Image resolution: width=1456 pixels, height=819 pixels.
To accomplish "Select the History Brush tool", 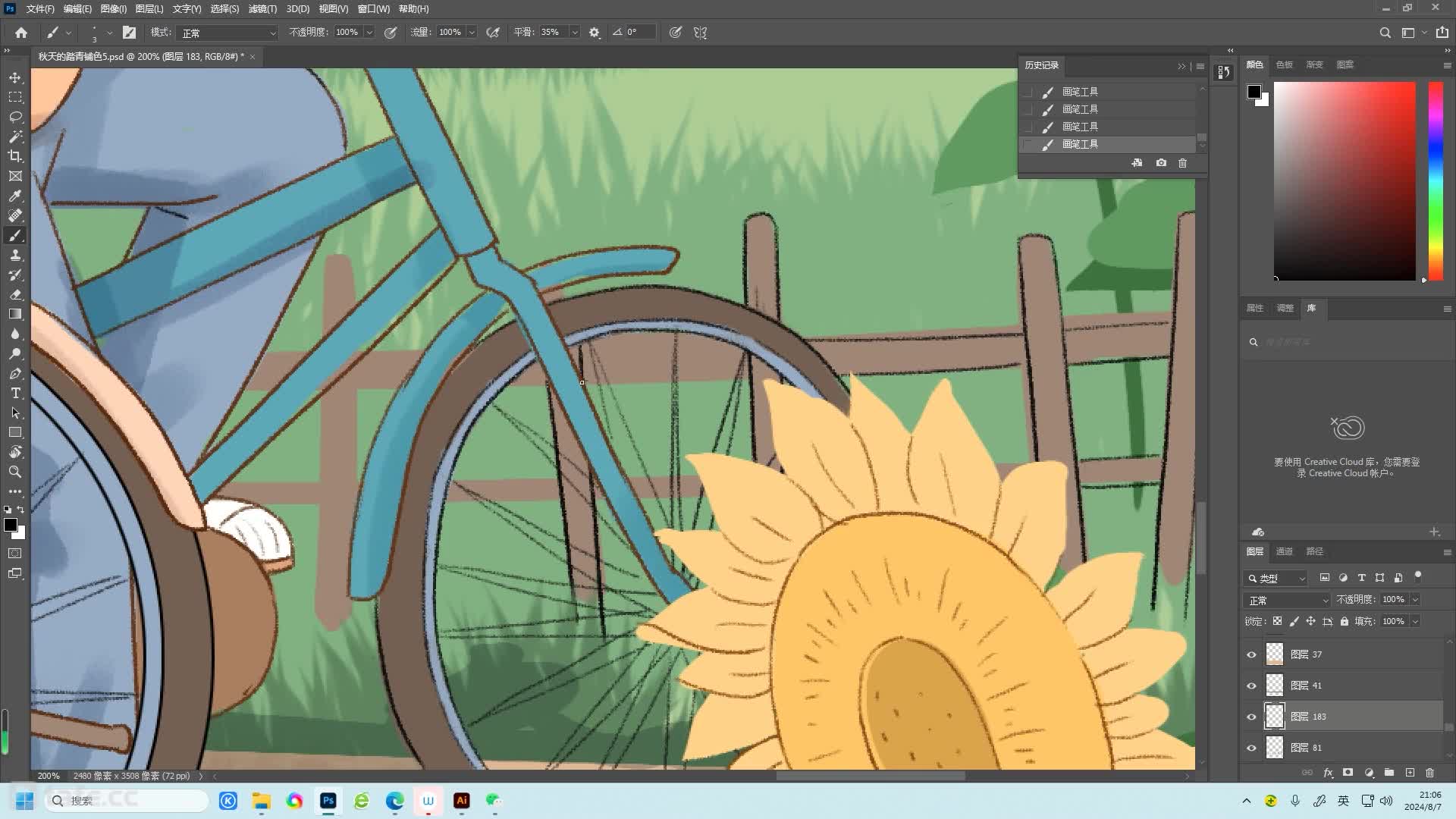I will [x=15, y=275].
